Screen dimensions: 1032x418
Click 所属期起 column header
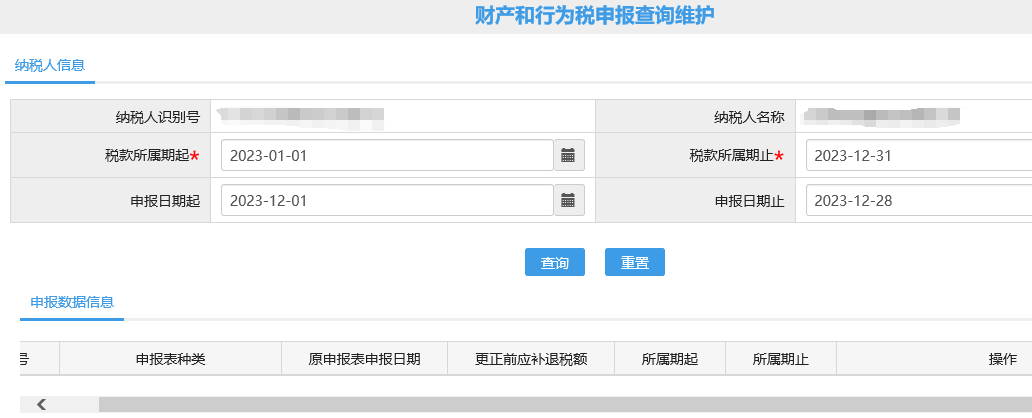point(670,359)
